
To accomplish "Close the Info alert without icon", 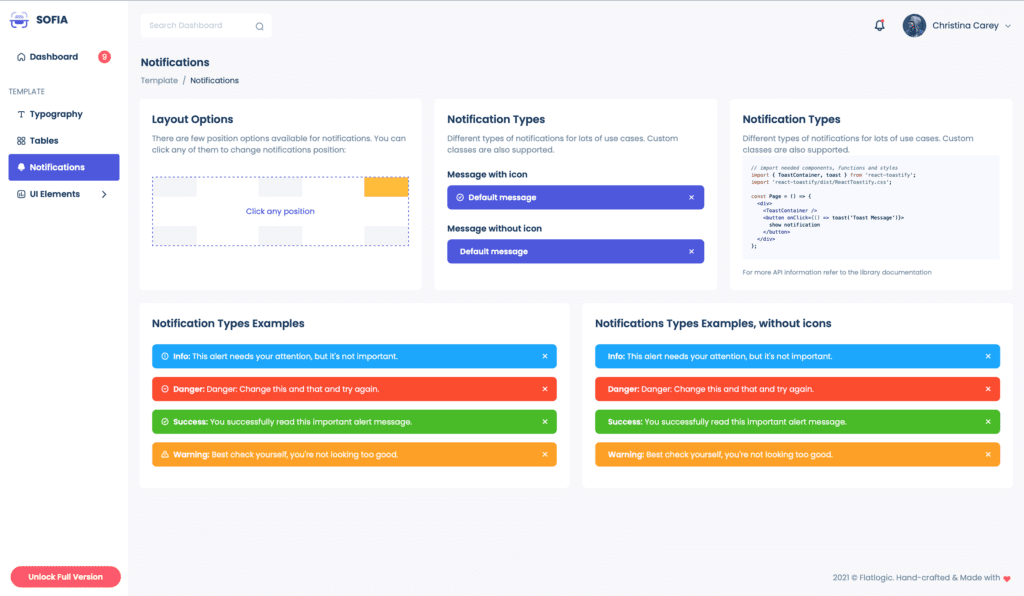I will tap(988, 356).
